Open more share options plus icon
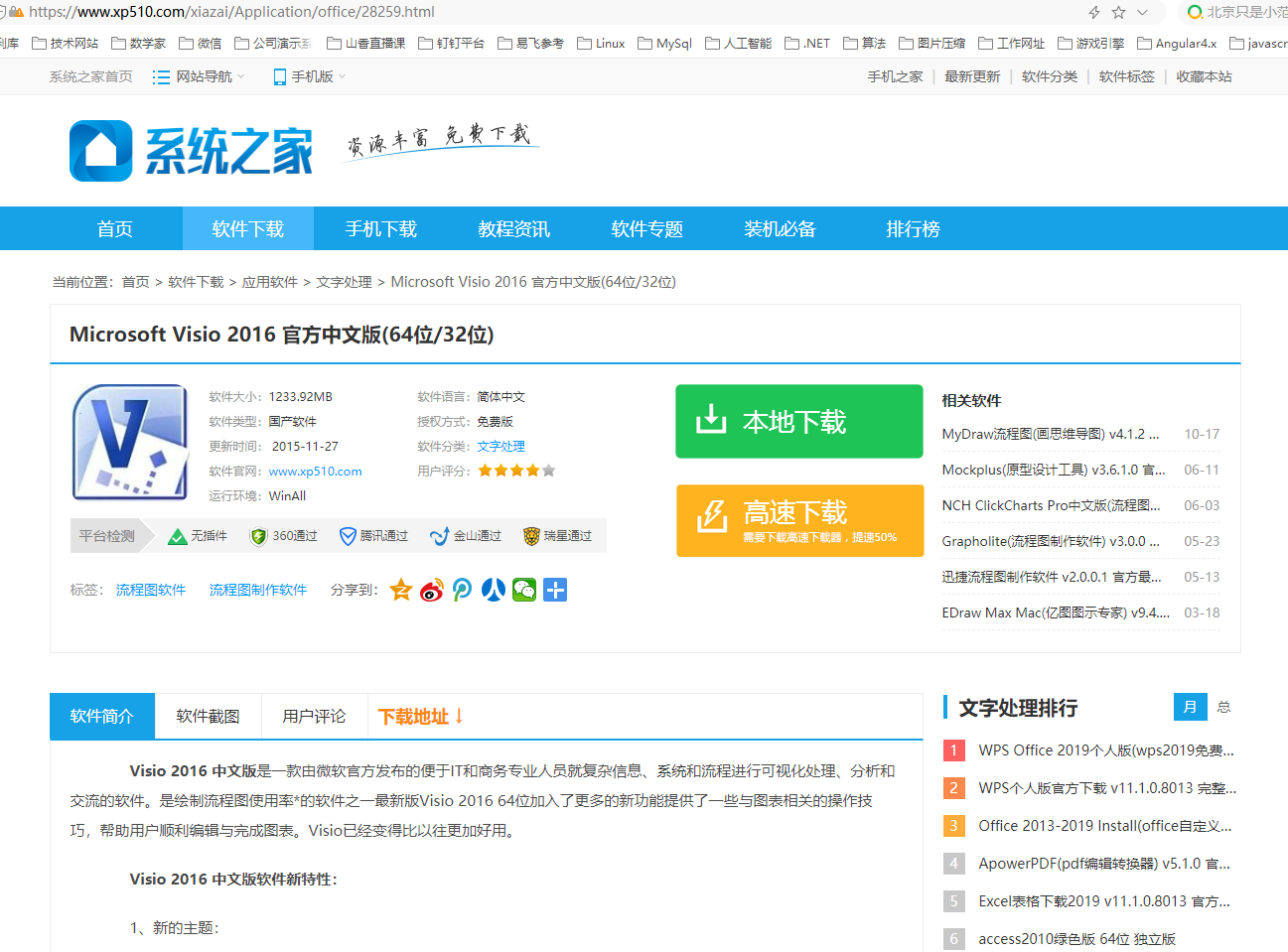 (555, 590)
